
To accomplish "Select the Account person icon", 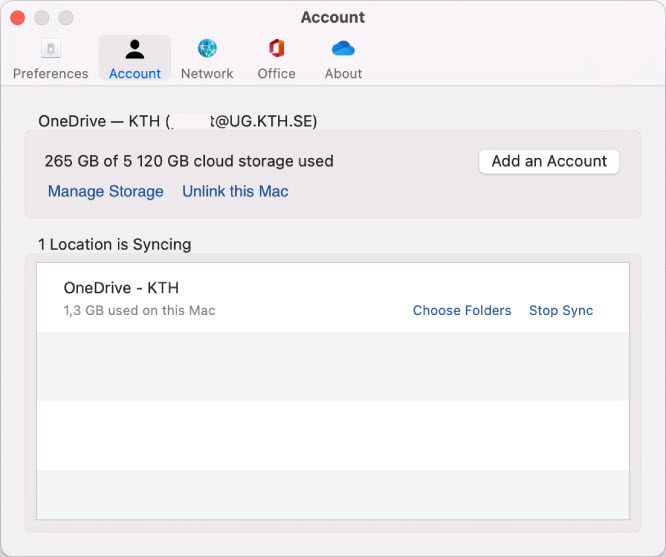I will click(135, 49).
